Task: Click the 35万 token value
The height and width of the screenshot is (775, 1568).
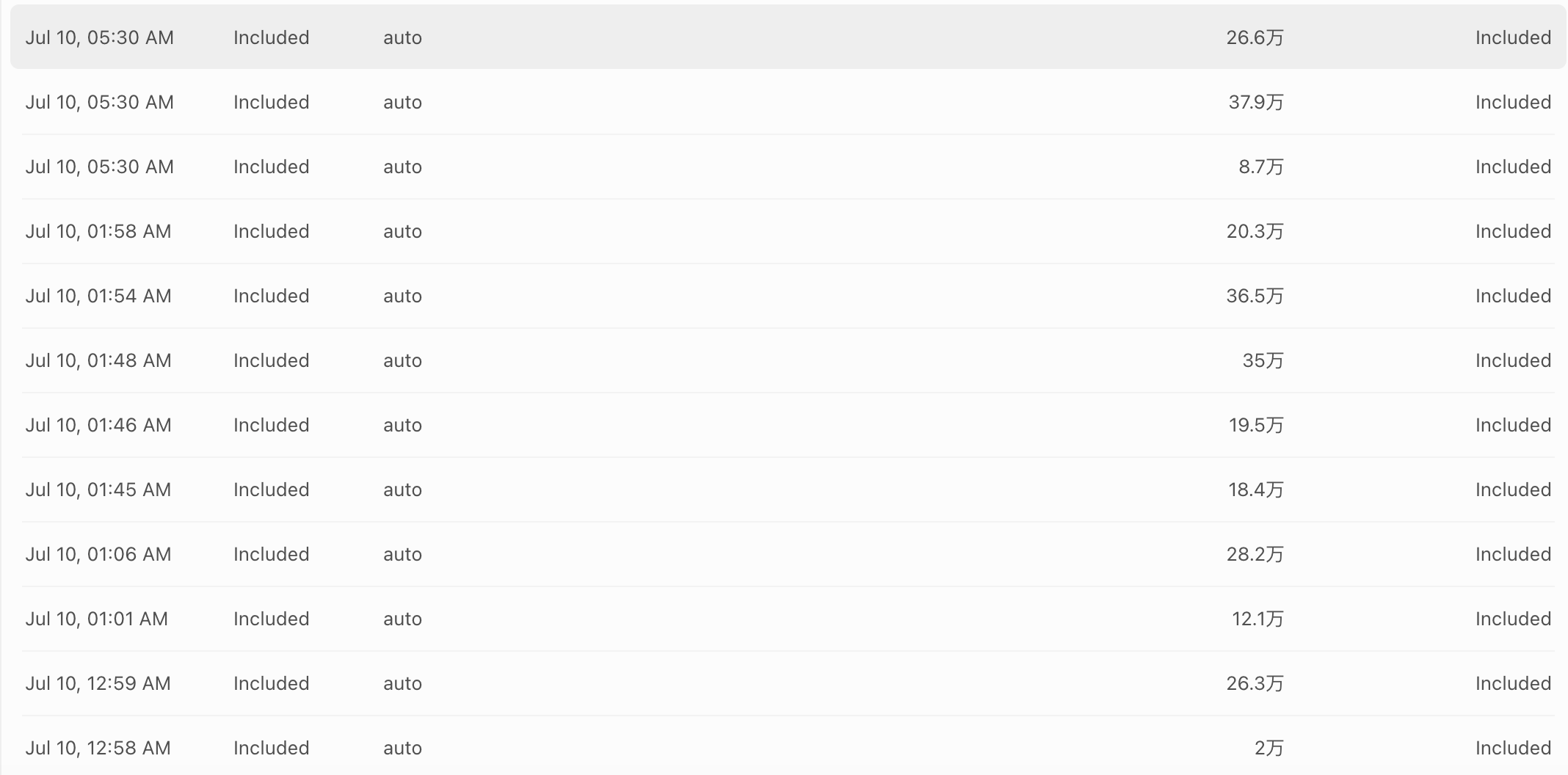Action: pyautogui.click(x=1263, y=360)
